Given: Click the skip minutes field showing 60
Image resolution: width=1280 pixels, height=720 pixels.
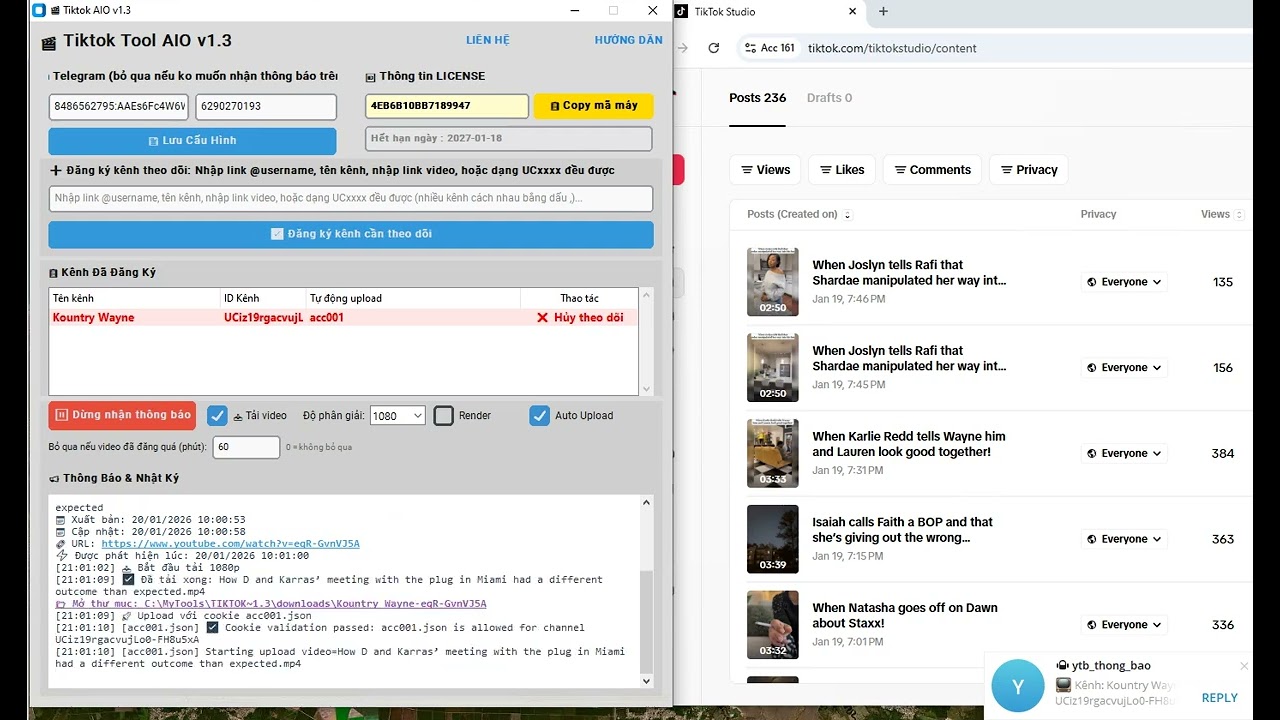Looking at the screenshot, I should click(x=246, y=447).
